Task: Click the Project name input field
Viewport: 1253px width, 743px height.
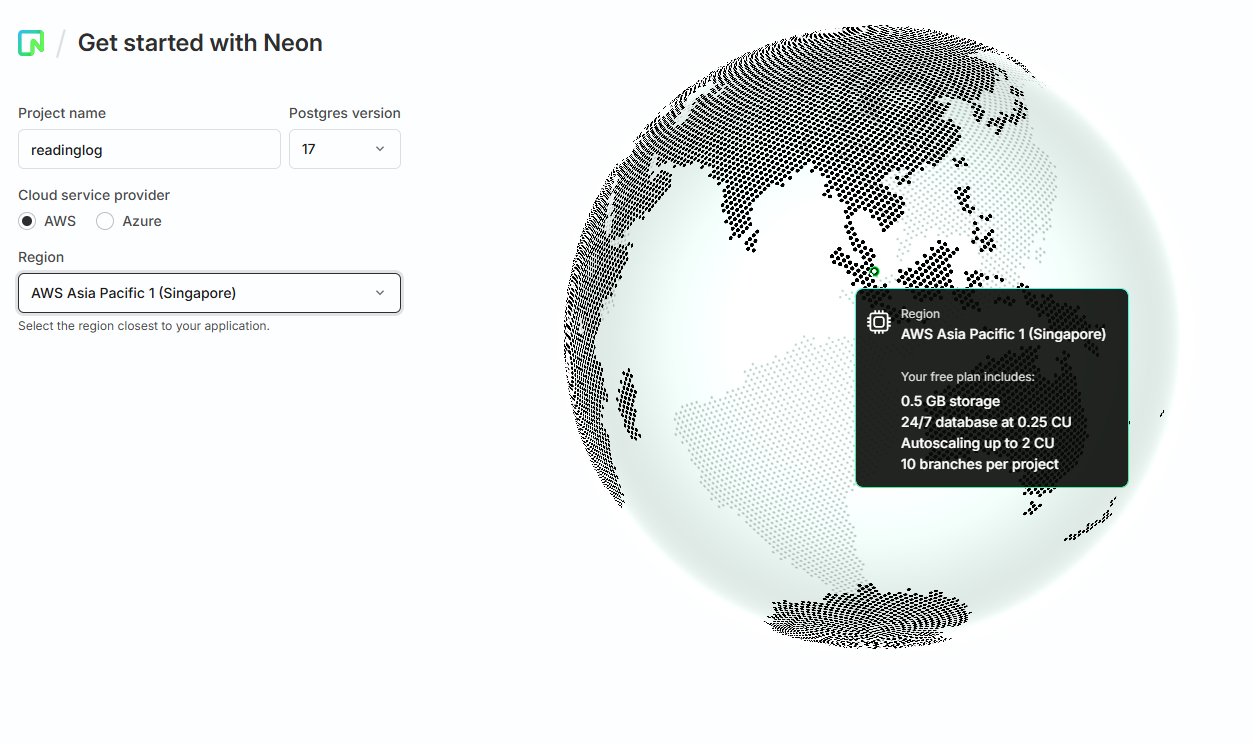Action: (x=149, y=149)
